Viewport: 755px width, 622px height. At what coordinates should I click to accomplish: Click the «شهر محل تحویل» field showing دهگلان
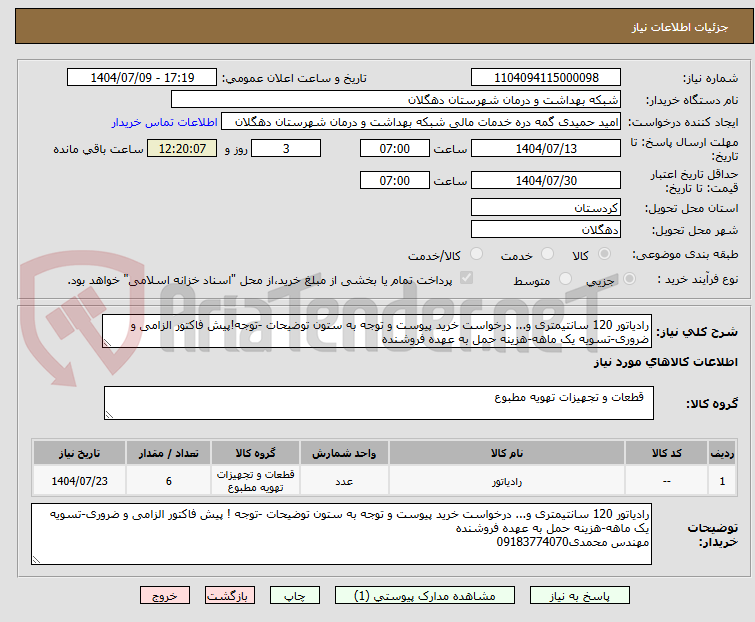[x=546, y=229]
